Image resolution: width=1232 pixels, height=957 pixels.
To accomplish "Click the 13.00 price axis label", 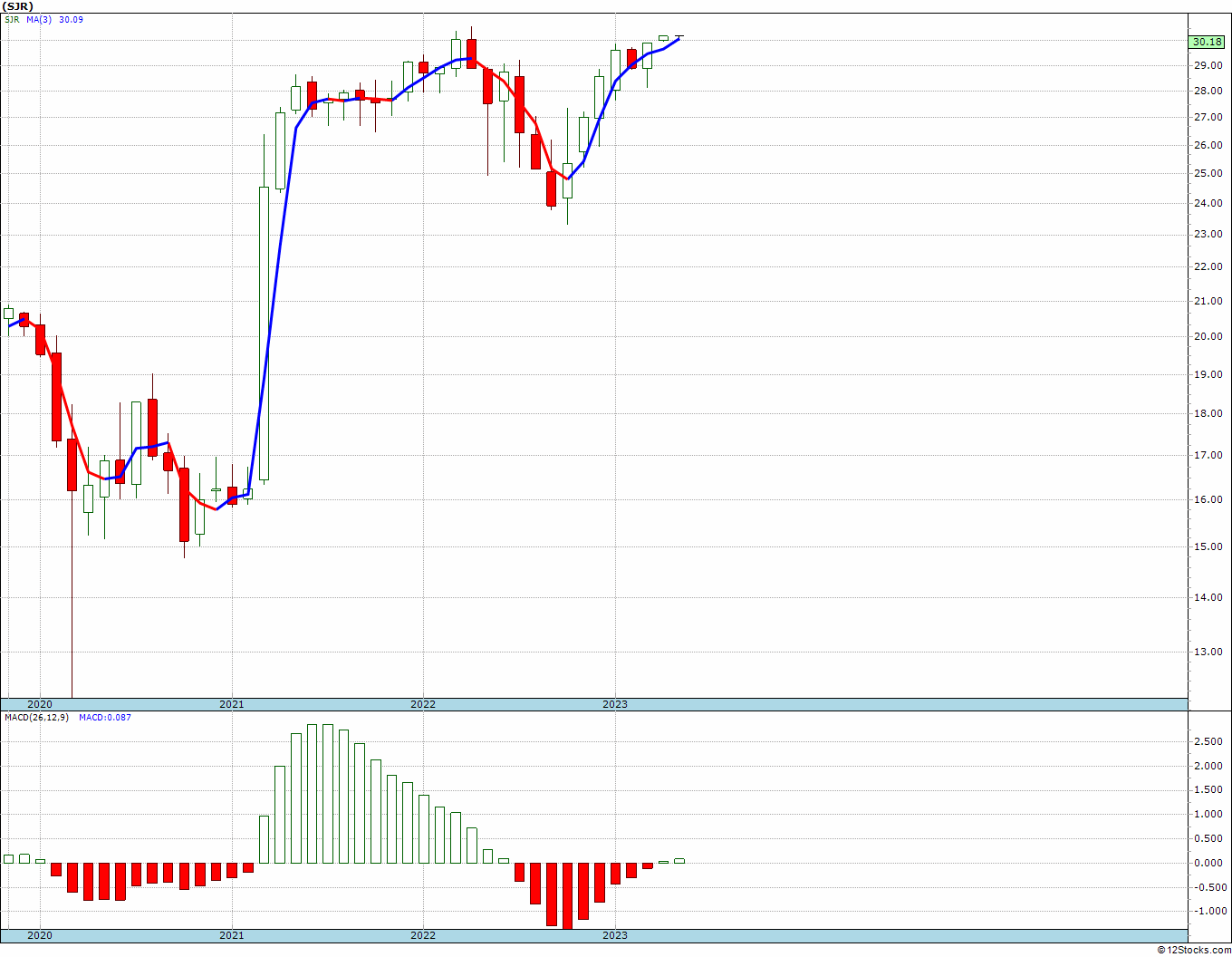I will (1208, 652).
